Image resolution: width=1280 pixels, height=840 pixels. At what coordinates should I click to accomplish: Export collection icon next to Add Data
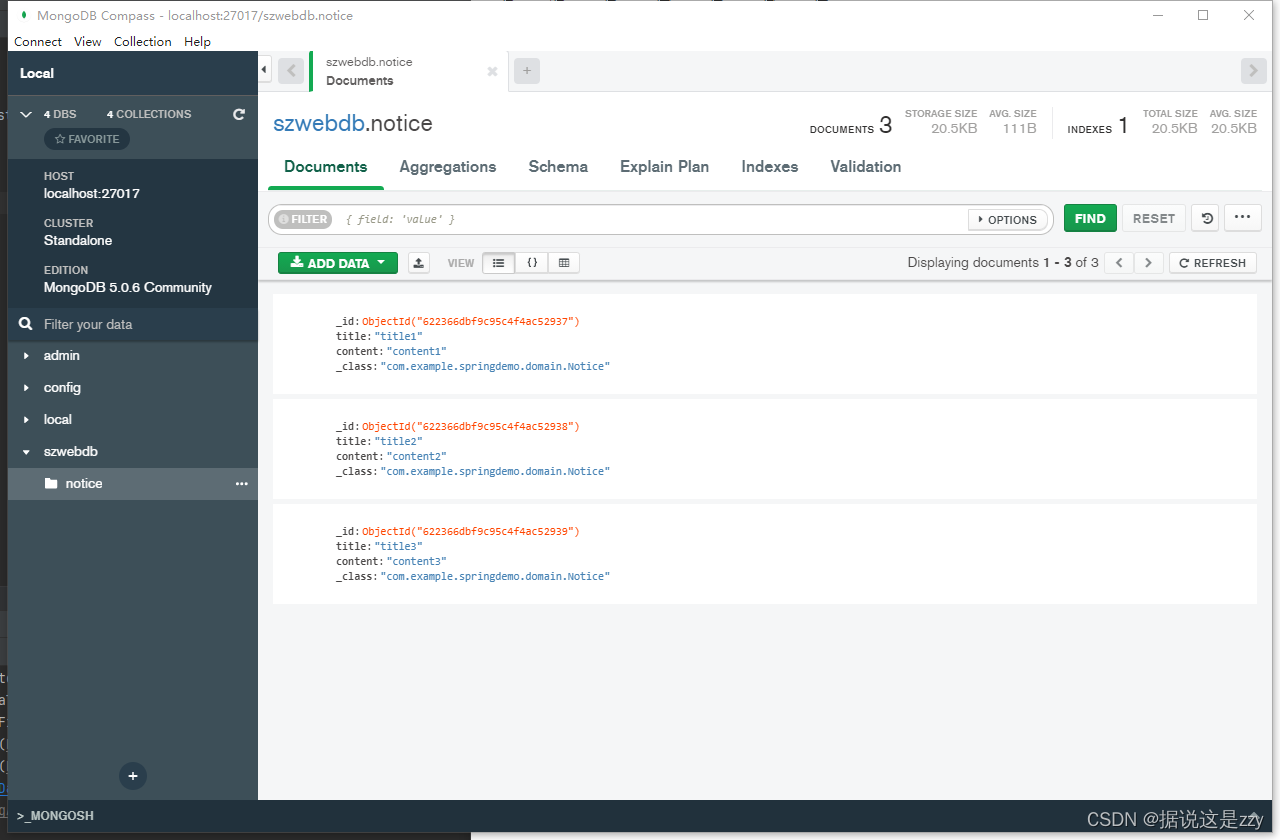click(x=419, y=263)
